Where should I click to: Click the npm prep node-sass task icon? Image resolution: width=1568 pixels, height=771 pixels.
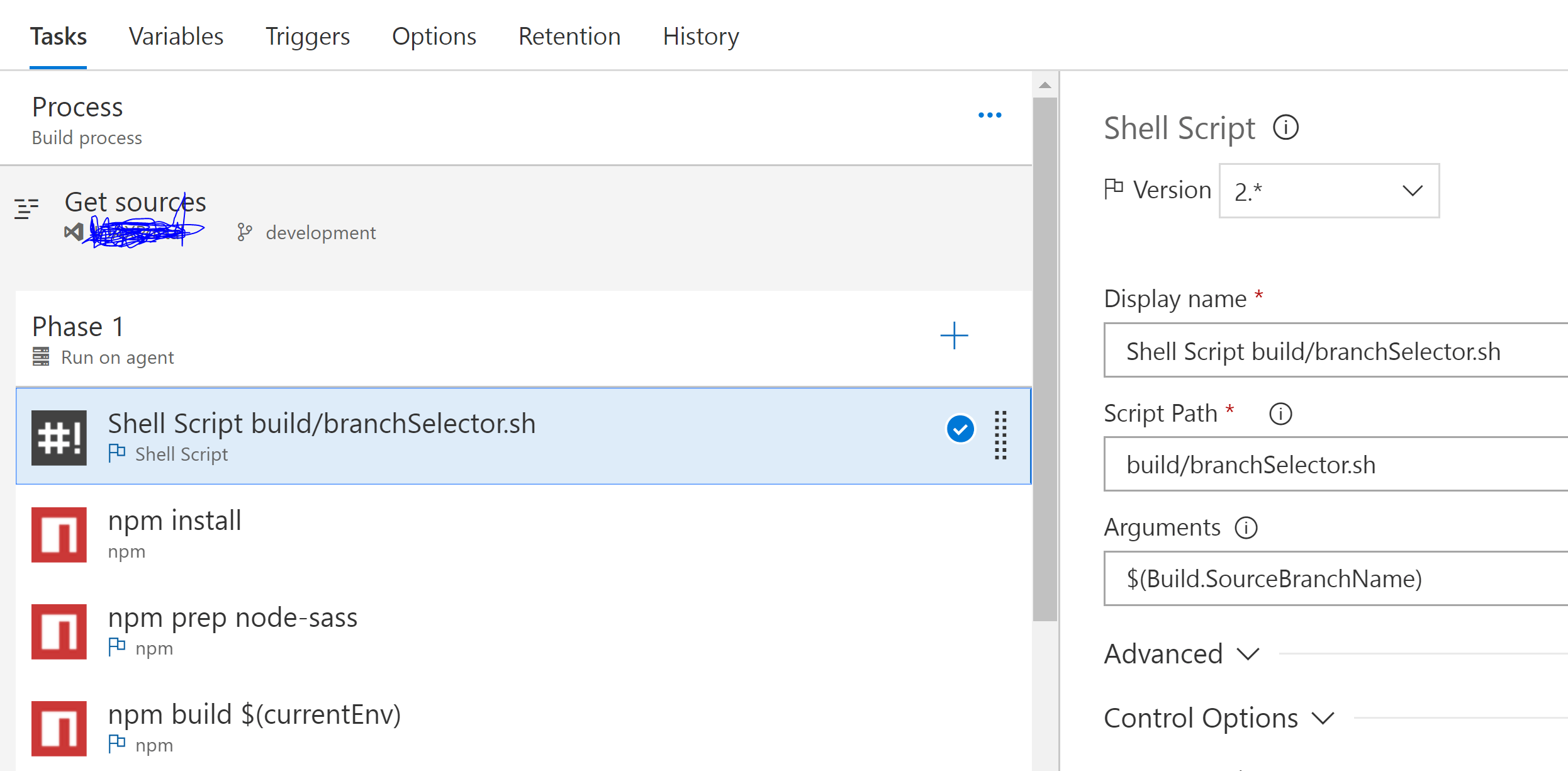pyautogui.click(x=59, y=631)
